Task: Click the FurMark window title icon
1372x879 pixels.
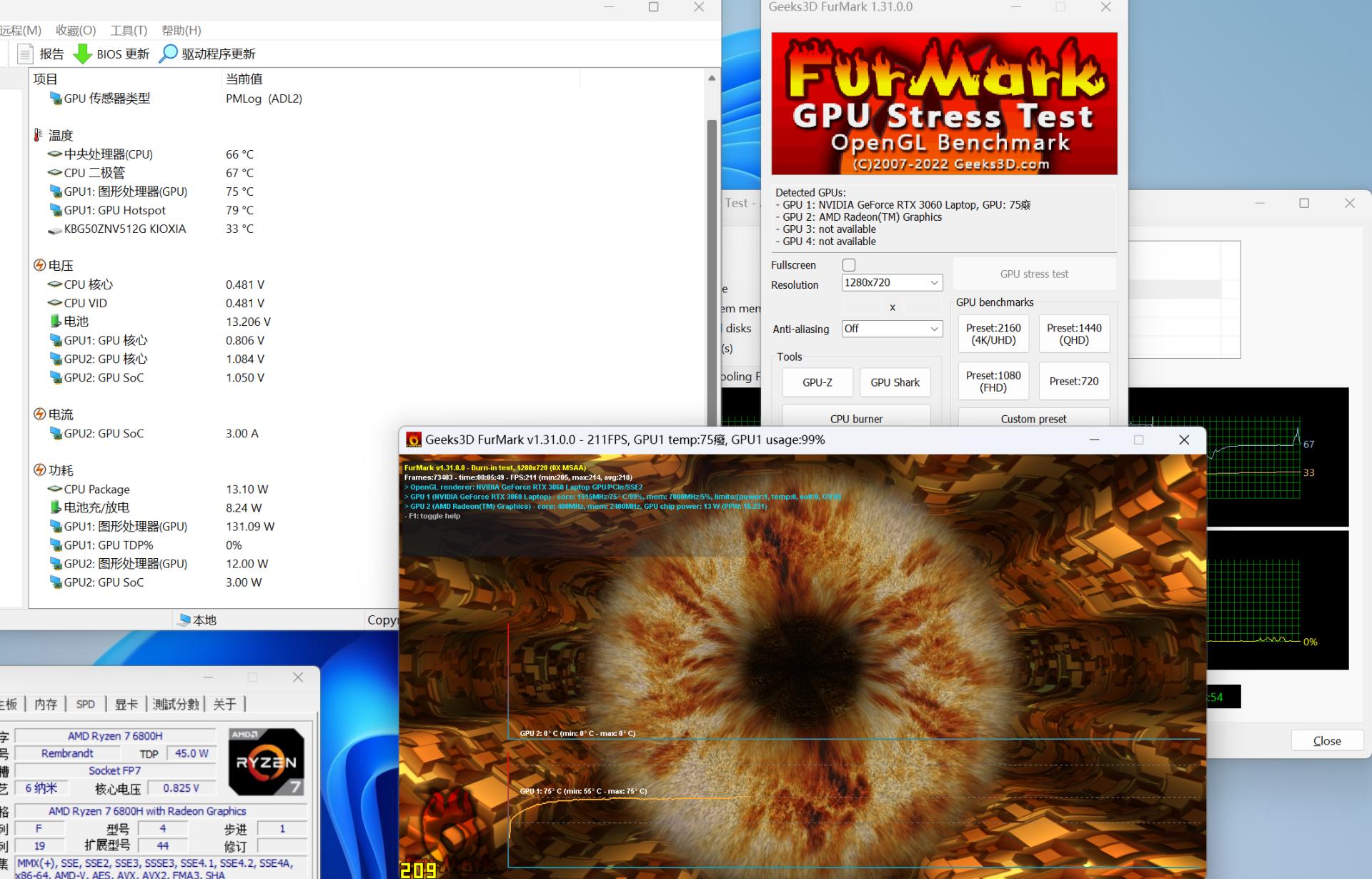Action: pos(413,439)
